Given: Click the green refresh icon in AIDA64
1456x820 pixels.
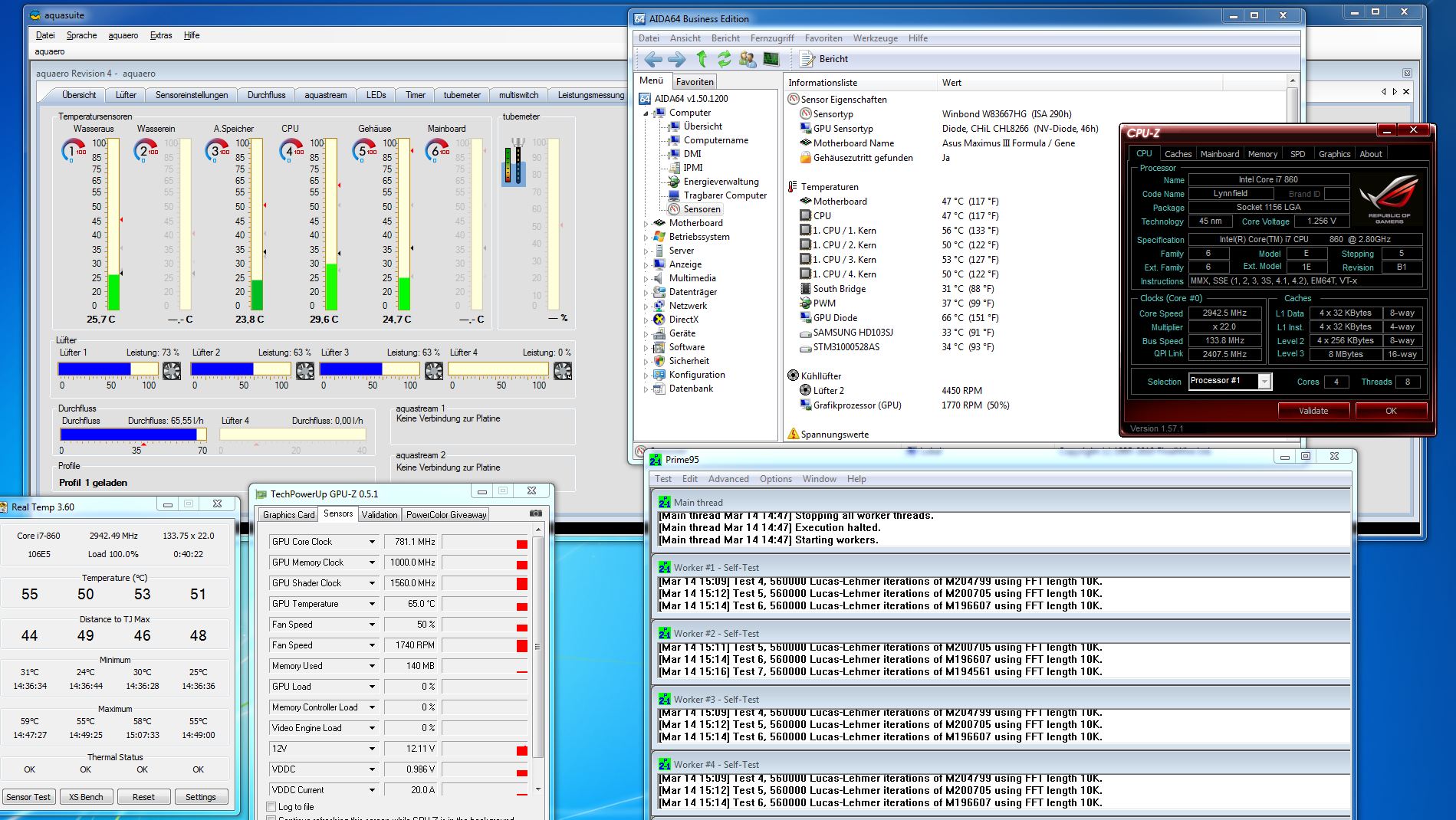Looking at the screenshot, I should click(x=725, y=59).
